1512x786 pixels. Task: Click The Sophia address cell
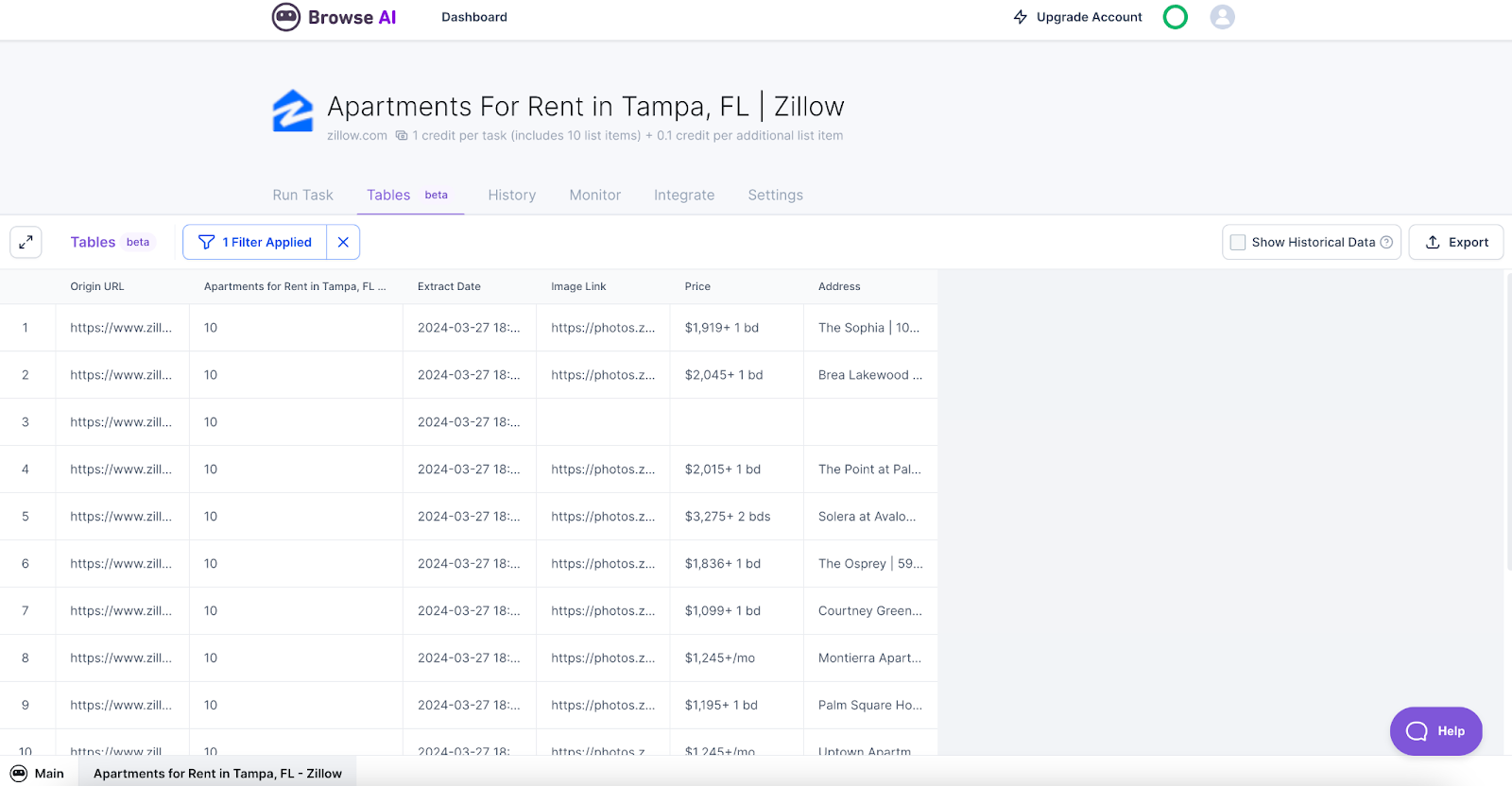870,328
